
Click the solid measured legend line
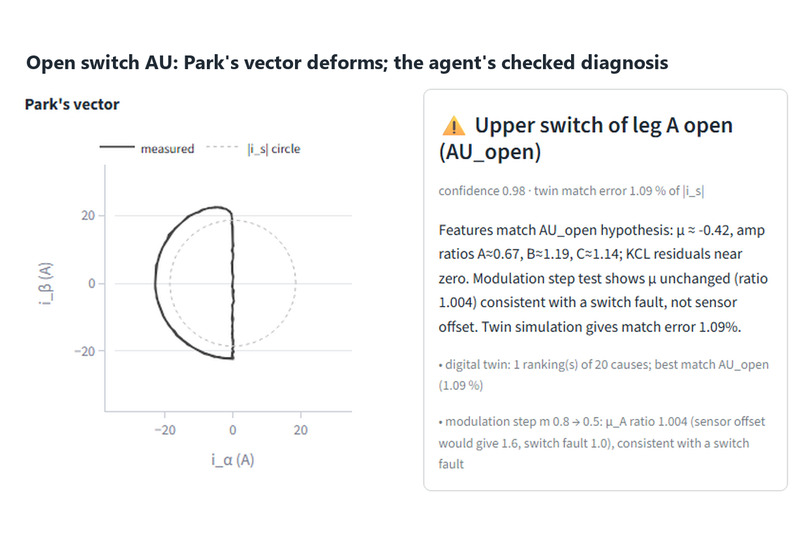click(x=117, y=147)
